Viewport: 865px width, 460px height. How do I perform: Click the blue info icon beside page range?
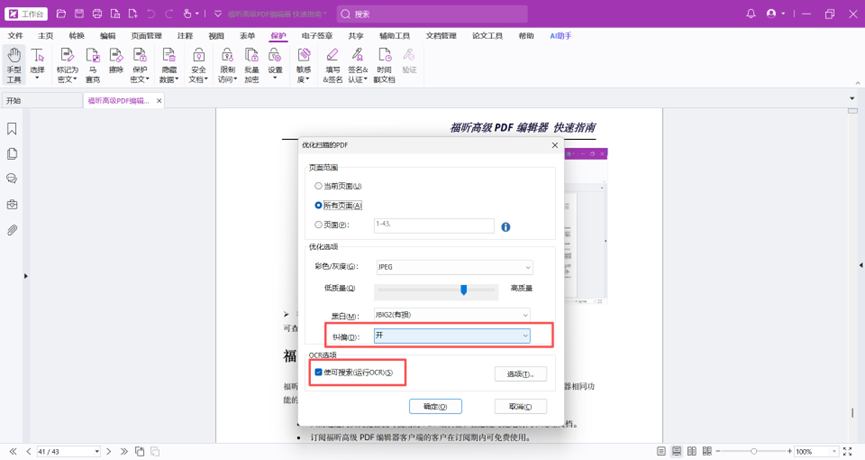click(x=505, y=227)
